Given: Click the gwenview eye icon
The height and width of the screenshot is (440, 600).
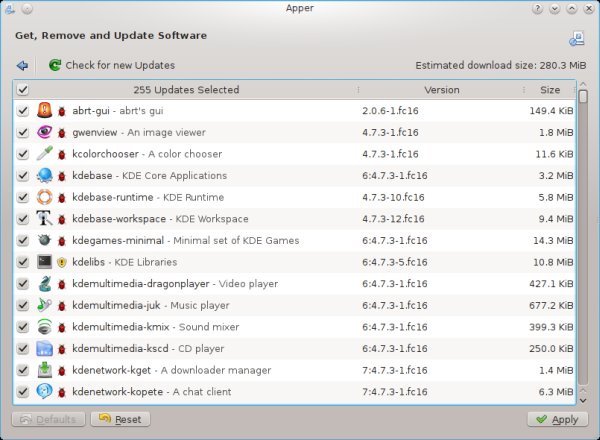Looking at the screenshot, I should (44, 132).
